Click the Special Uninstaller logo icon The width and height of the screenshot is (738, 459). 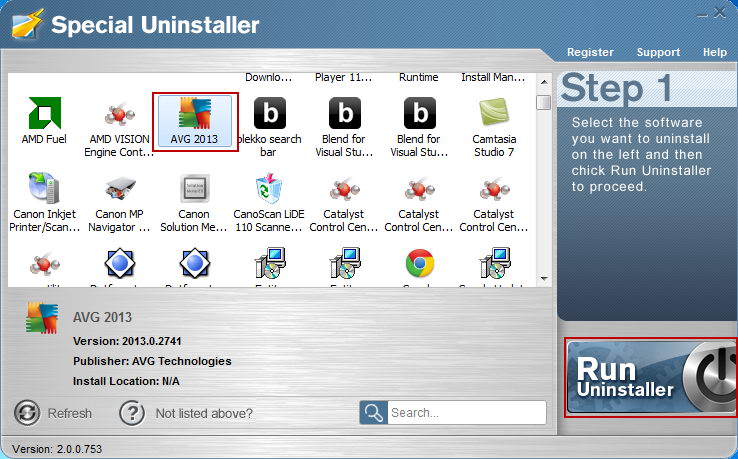pyautogui.click(x=27, y=24)
